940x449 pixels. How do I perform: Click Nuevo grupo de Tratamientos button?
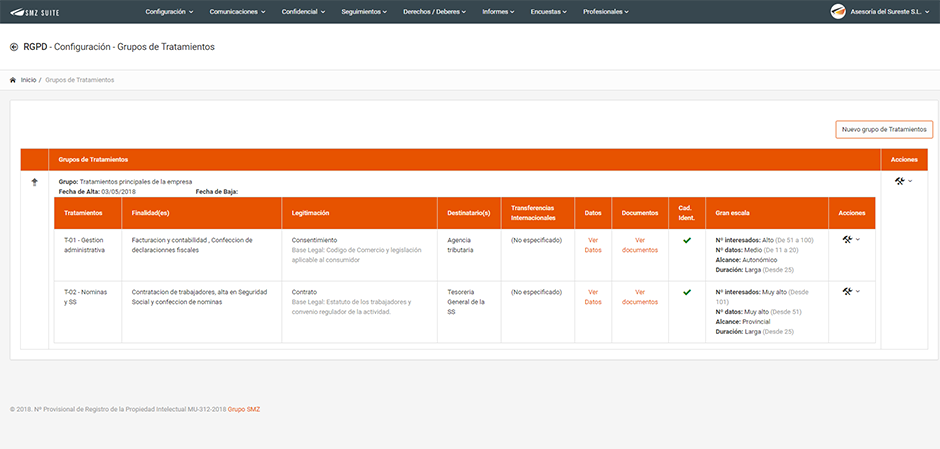(884, 129)
